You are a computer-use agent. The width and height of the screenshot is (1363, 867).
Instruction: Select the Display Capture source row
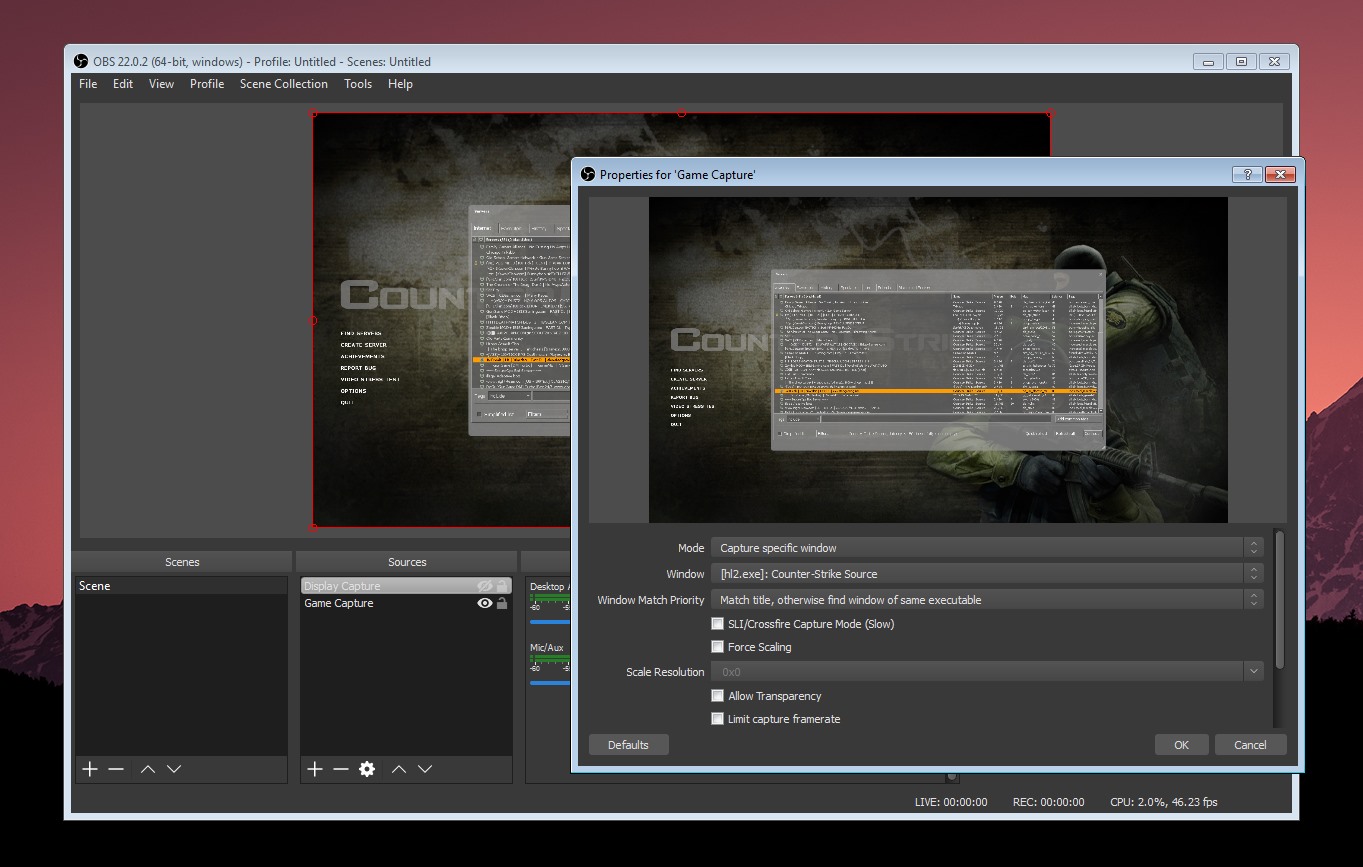[406, 586]
